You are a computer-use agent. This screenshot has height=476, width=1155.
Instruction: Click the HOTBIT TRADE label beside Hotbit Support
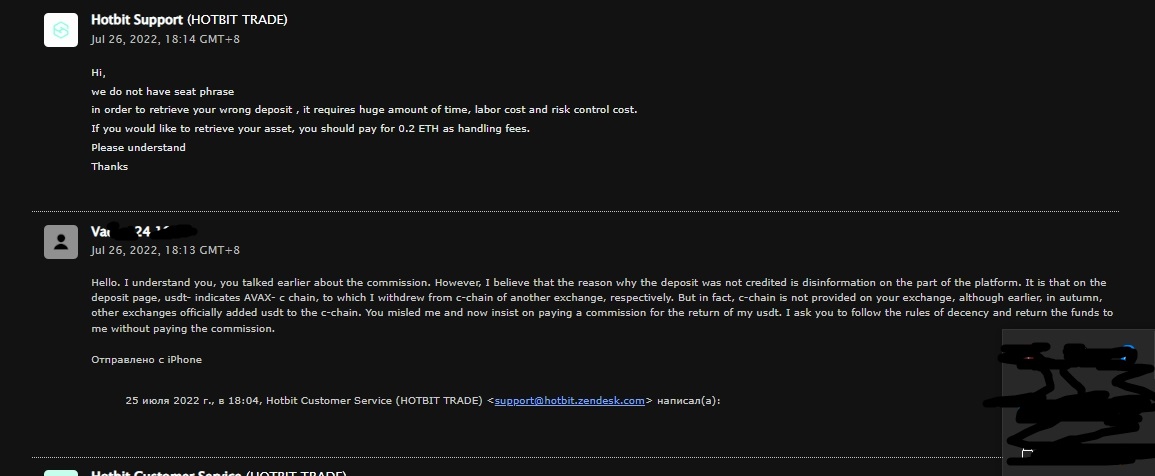[237, 20]
